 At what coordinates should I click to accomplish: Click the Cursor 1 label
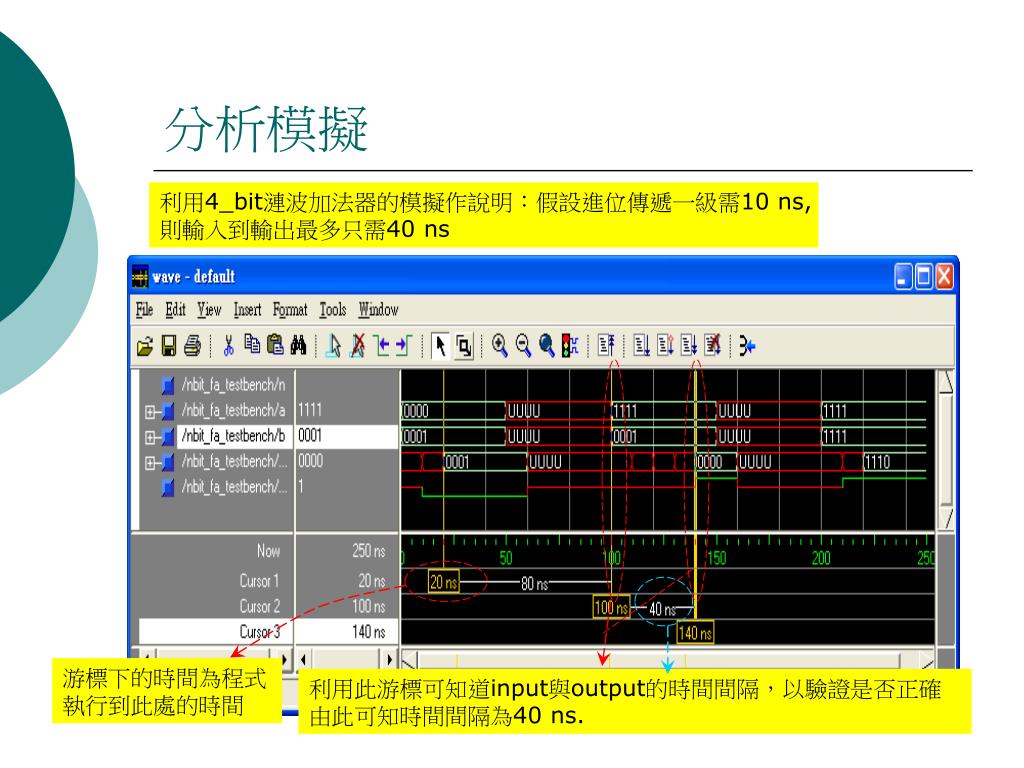tap(259, 581)
